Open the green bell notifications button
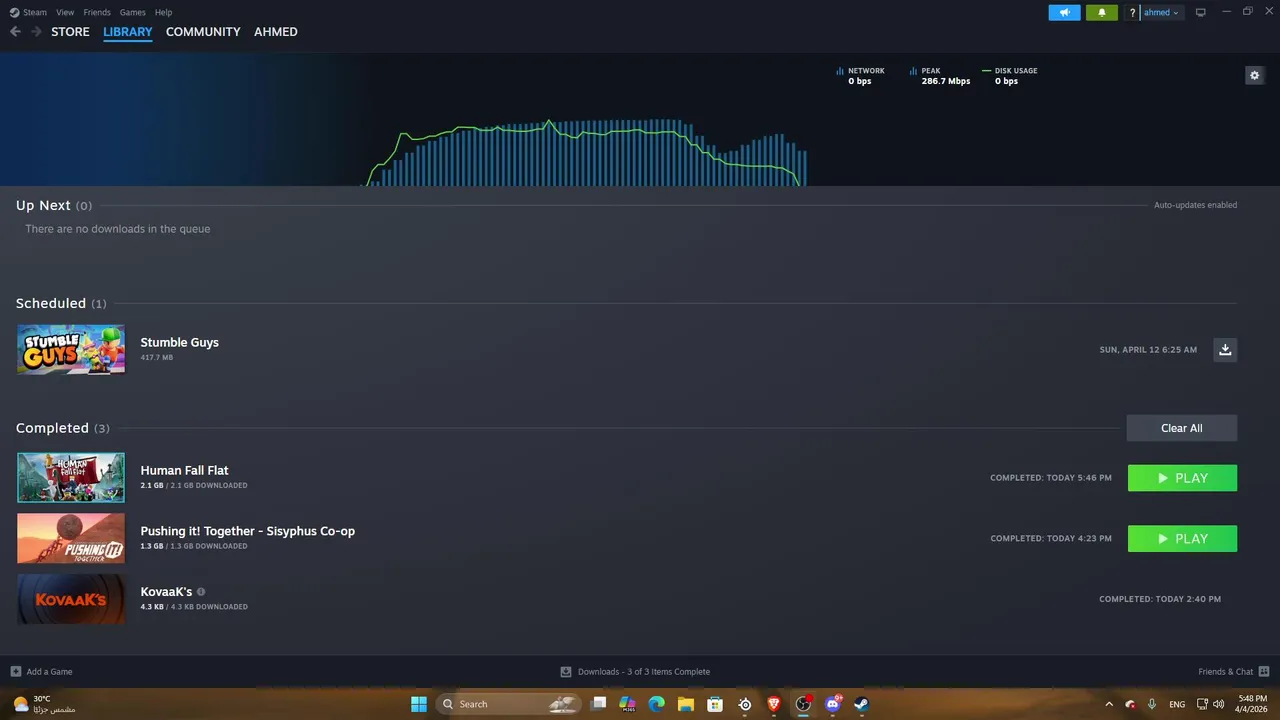Viewport: 1280px width, 720px height. pyautogui.click(x=1102, y=13)
